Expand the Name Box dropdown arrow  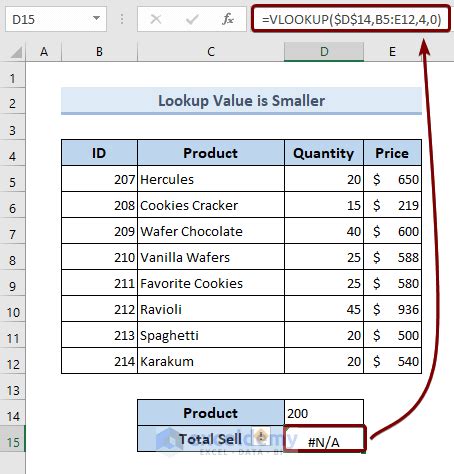coord(96,18)
